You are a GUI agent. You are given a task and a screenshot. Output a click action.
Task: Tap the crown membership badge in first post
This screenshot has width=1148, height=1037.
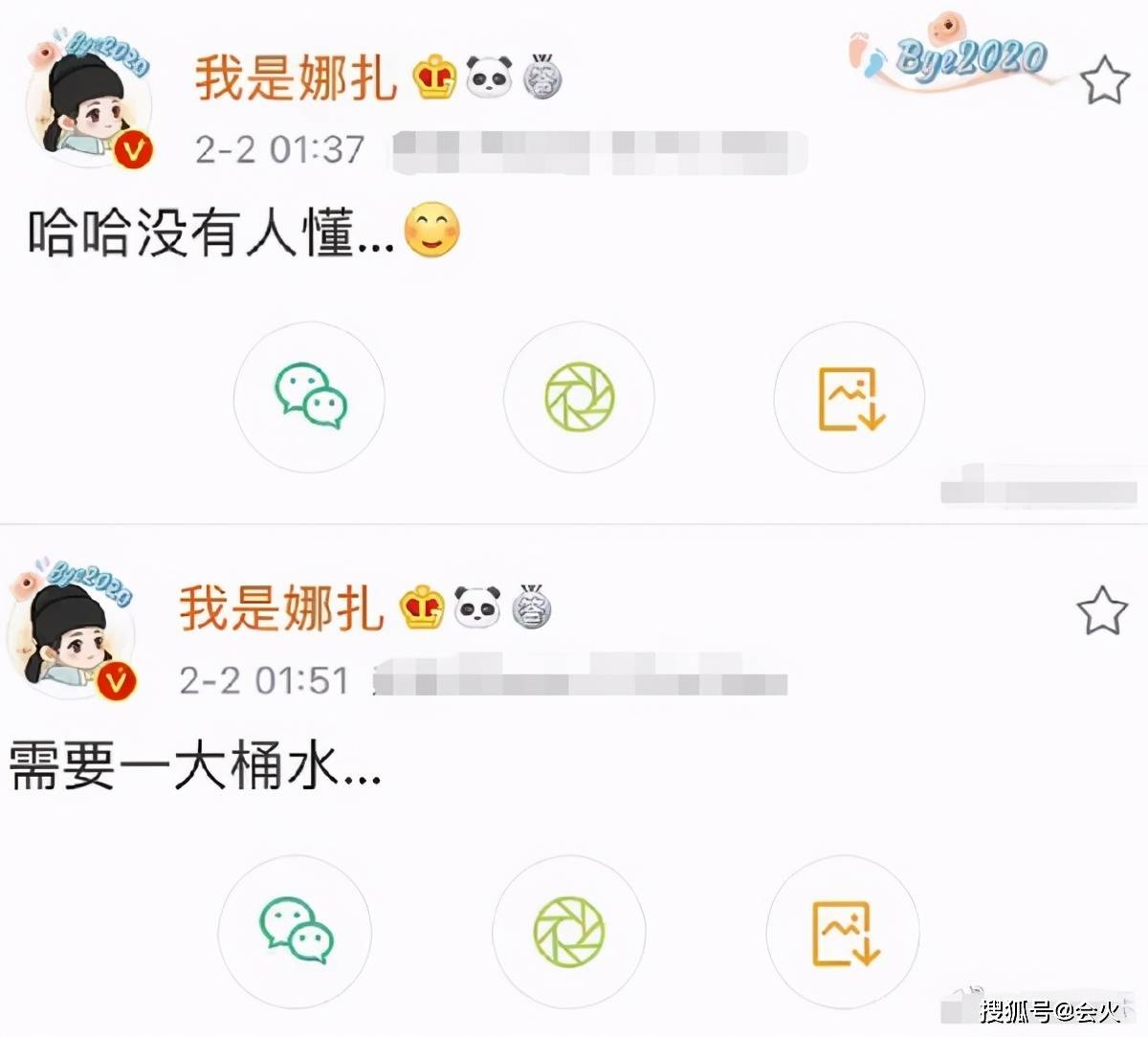(435, 77)
